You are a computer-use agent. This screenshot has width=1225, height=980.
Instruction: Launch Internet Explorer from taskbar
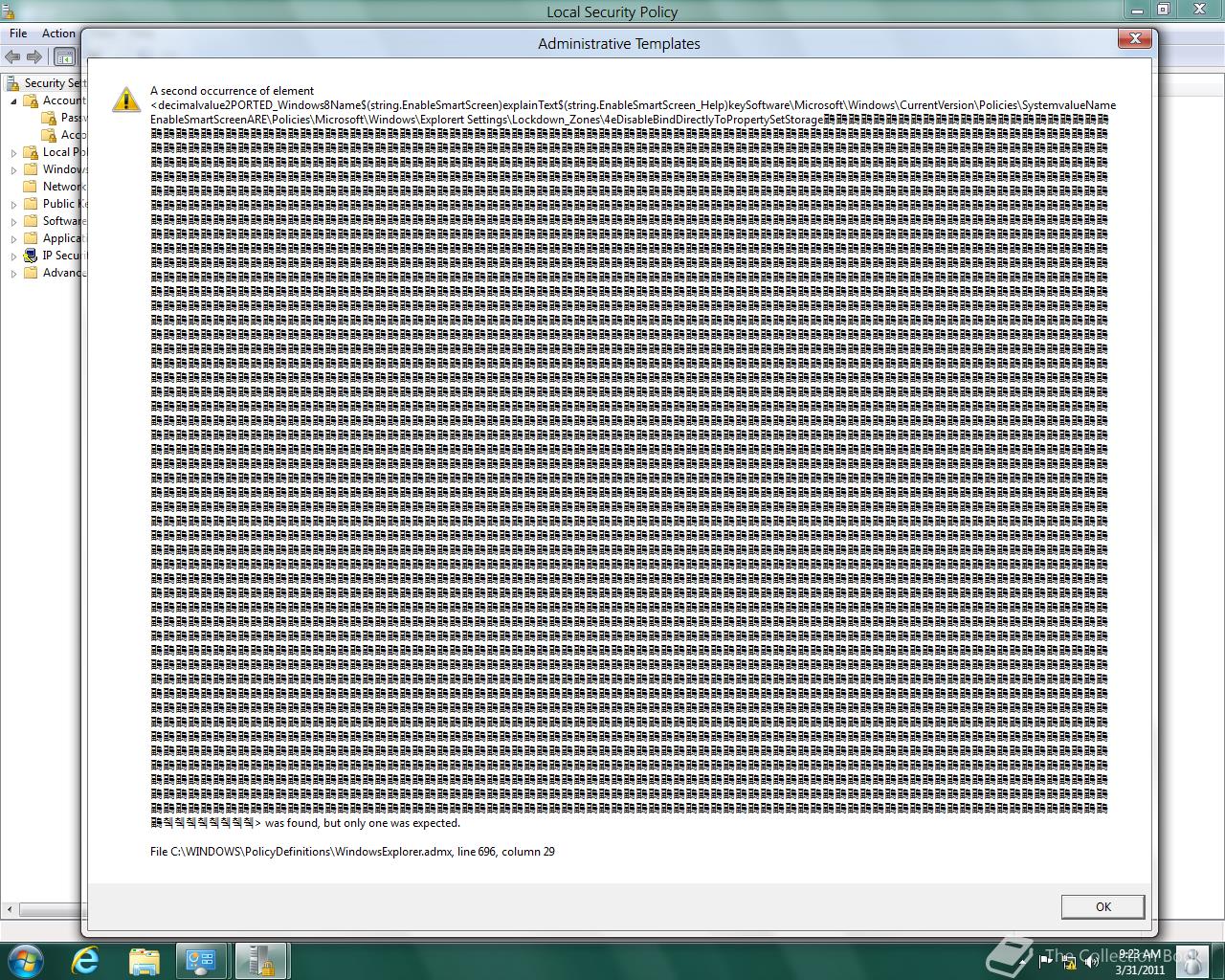(x=86, y=960)
